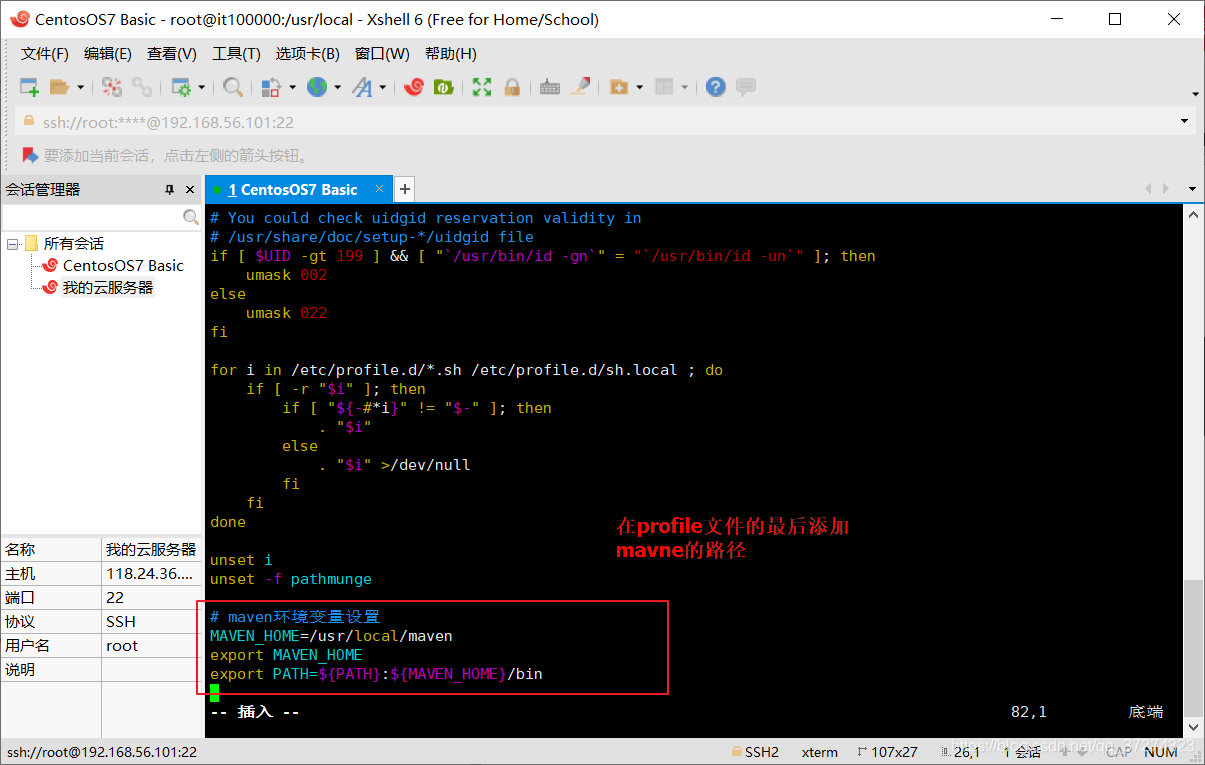This screenshot has height=765, width=1205.
Task: Click the New Session toolbar icon
Action: [x=29, y=87]
